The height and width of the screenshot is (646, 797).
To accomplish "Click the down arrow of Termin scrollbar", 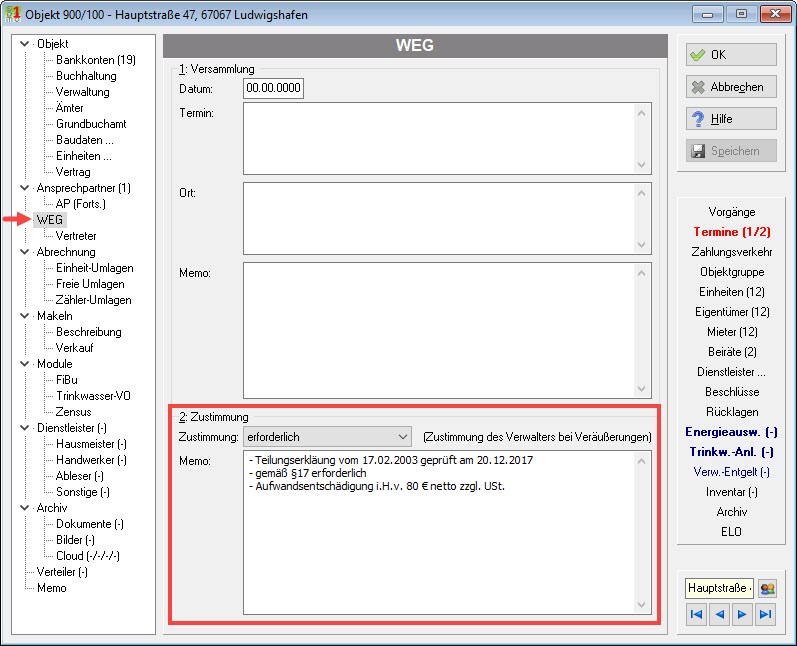I will click(641, 165).
